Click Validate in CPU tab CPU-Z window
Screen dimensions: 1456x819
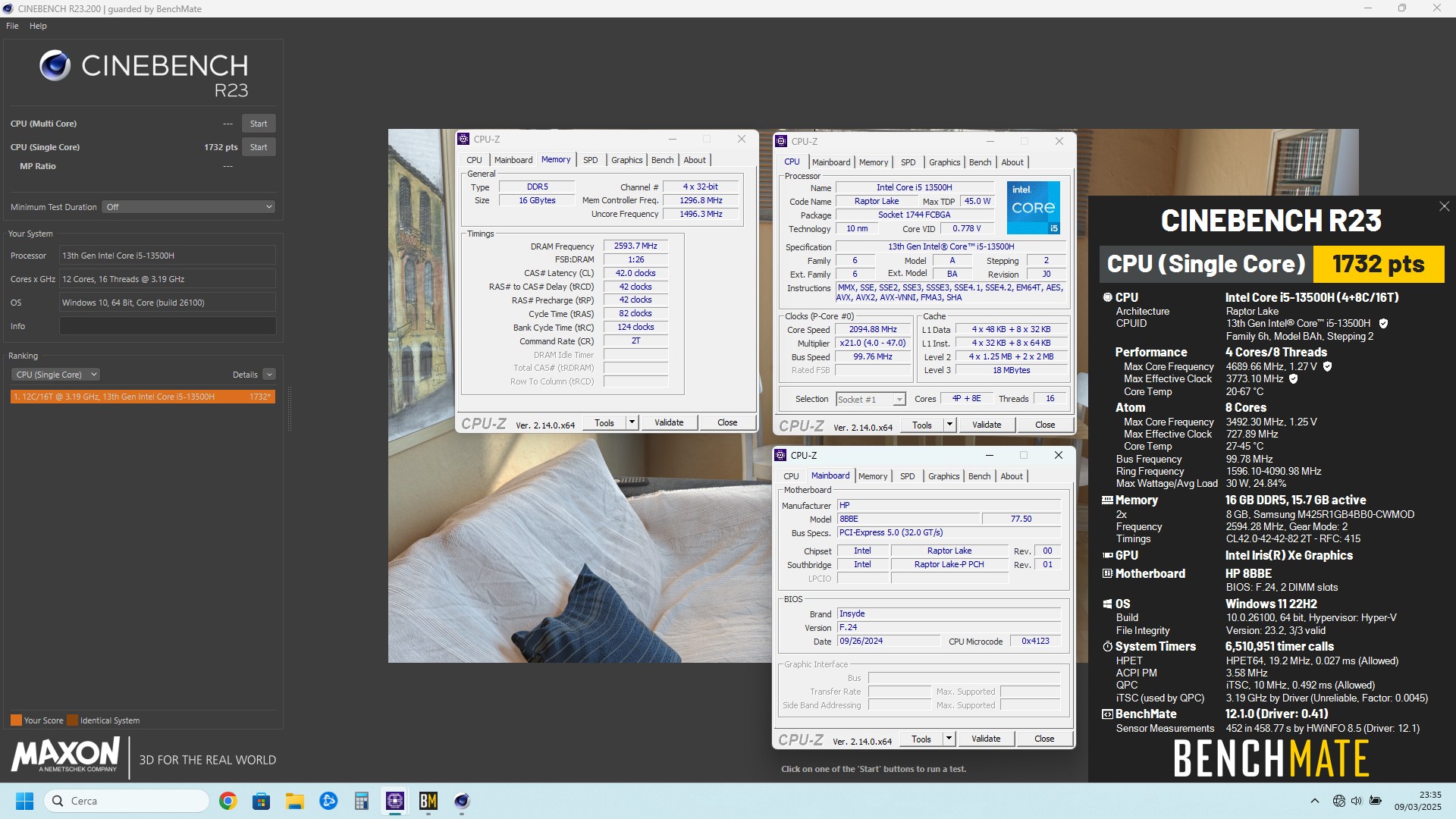[987, 425]
